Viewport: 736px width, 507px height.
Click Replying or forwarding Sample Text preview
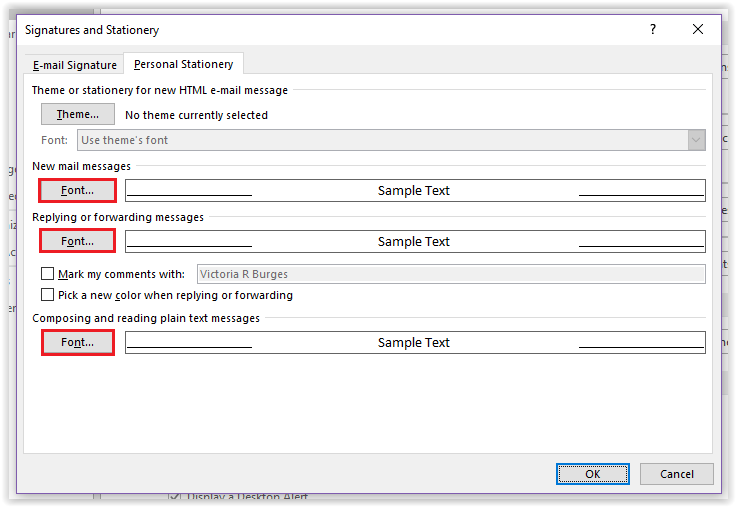(415, 241)
